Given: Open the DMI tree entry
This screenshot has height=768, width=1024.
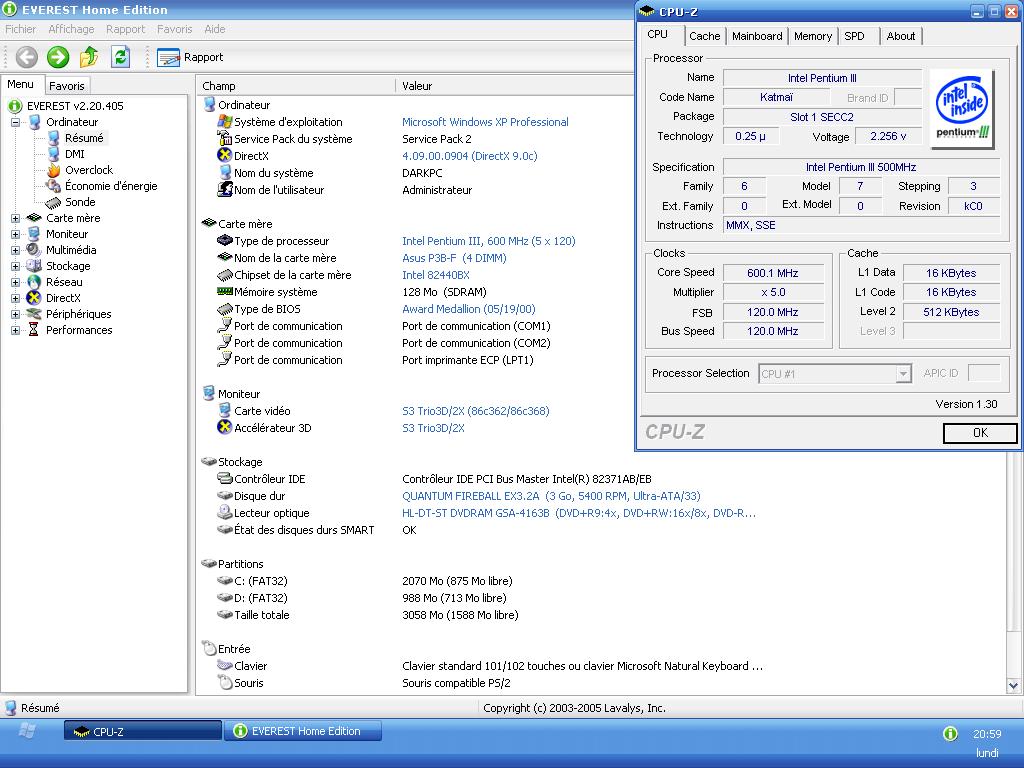Looking at the screenshot, I should click(74, 154).
